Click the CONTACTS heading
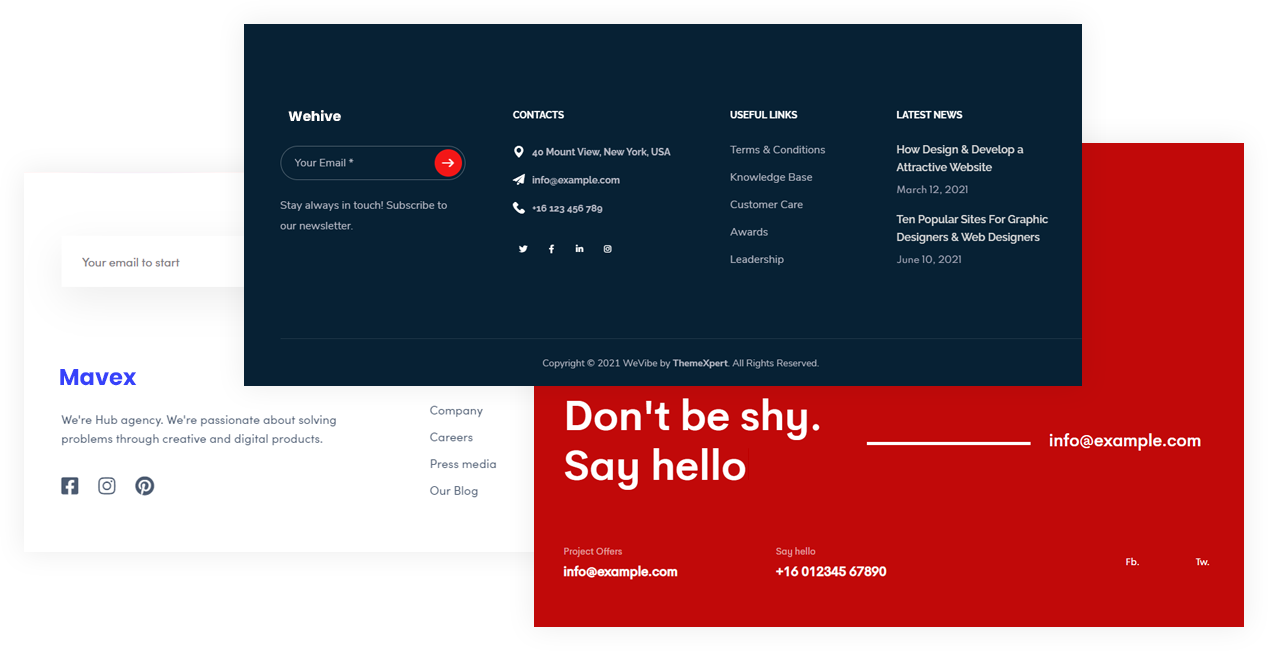Viewport: 1268px width, 651px height. pos(538,115)
